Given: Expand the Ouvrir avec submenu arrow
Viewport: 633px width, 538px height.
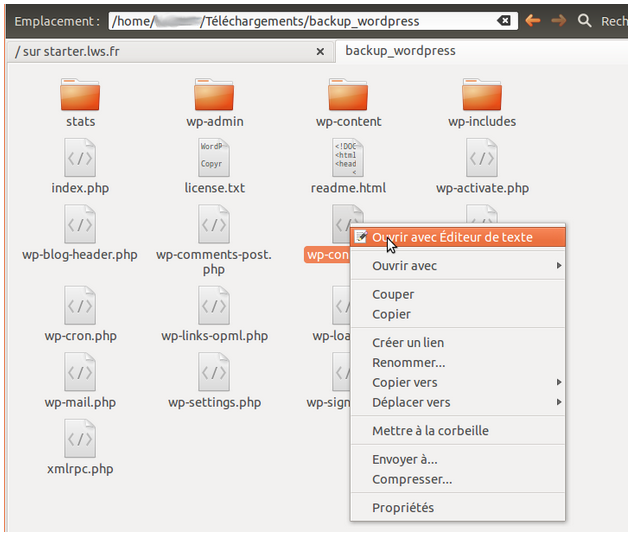Looking at the screenshot, I should tap(559, 266).
